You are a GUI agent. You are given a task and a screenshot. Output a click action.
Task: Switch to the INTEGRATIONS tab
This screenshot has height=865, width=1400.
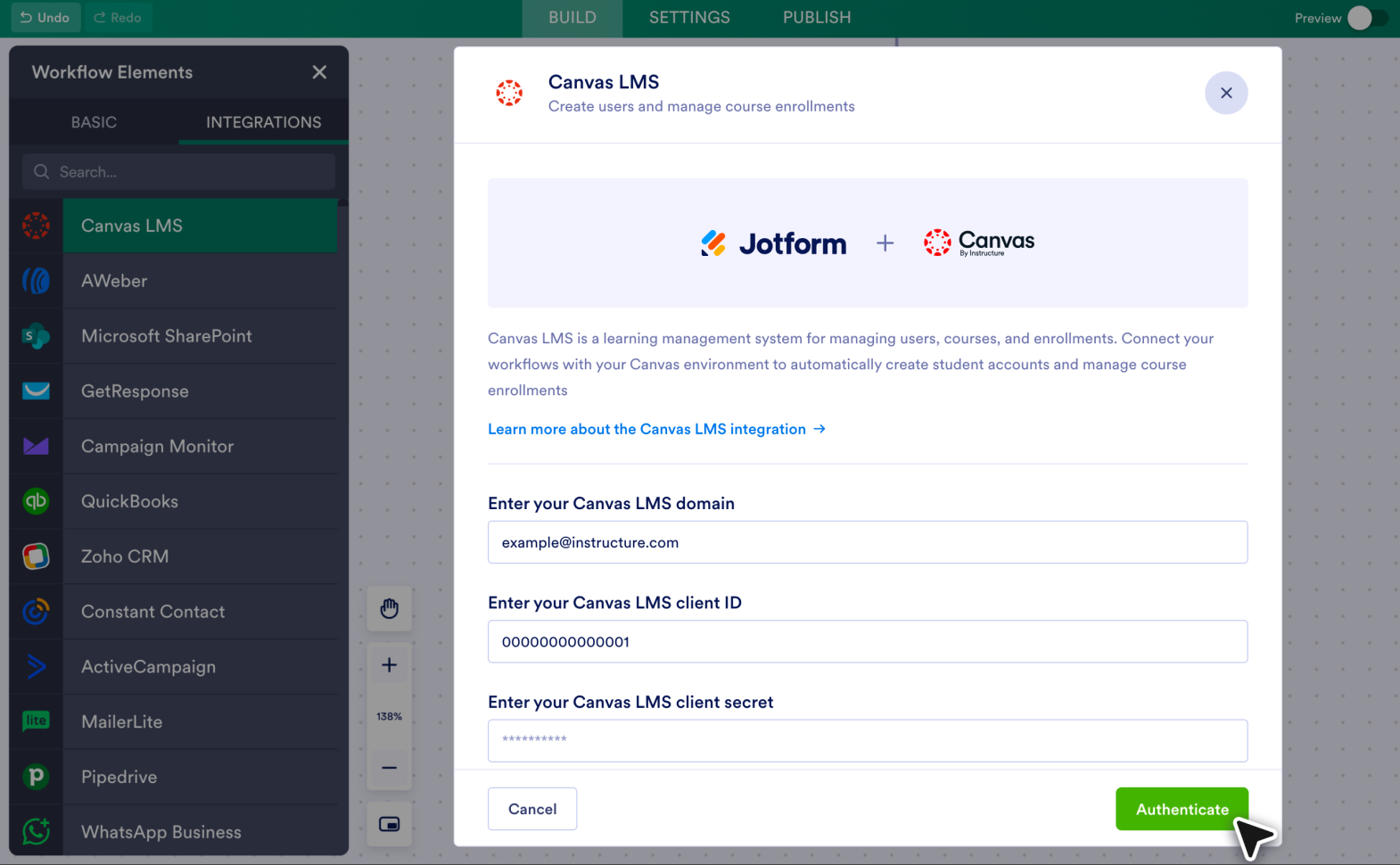pos(264,122)
